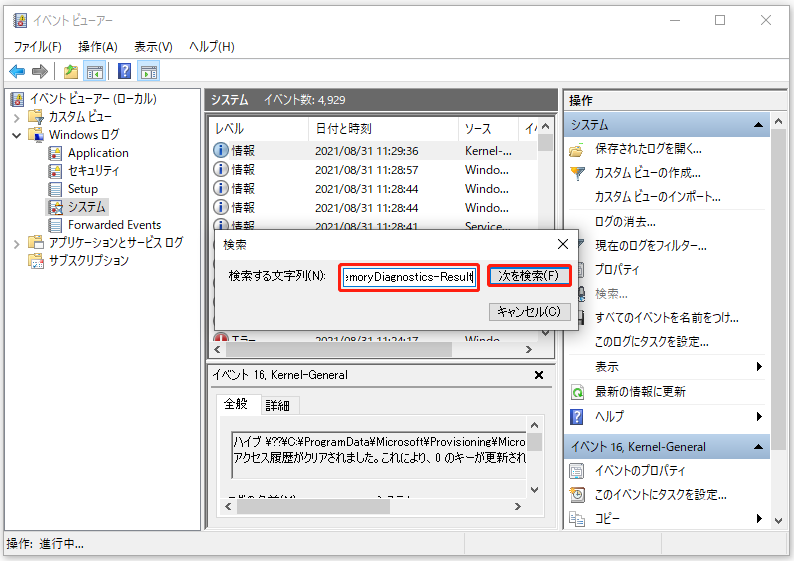Click すべてのイベントを名前をつけ action

(666, 318)
